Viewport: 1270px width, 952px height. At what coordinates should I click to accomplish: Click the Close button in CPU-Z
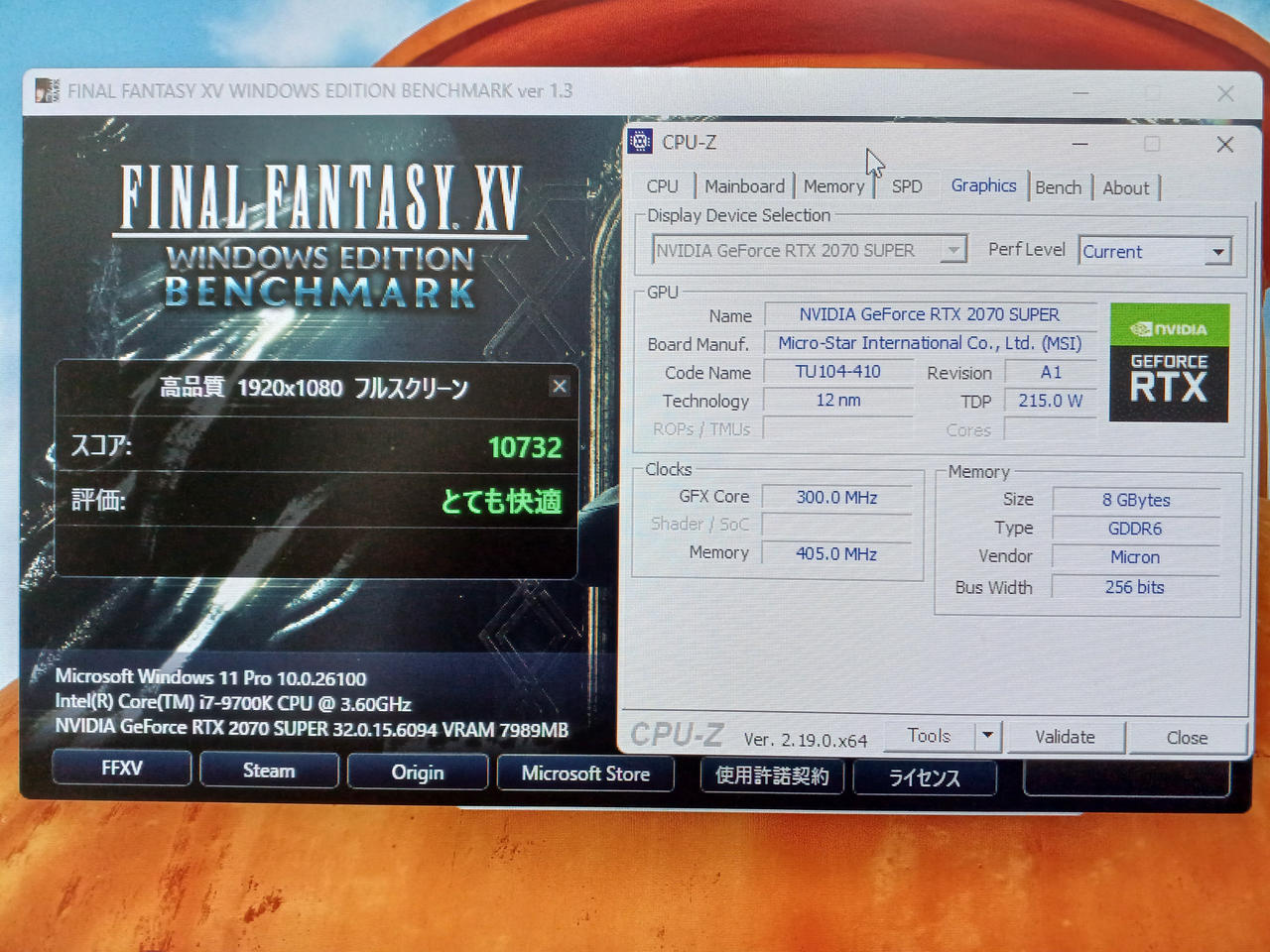(1187, 738)
